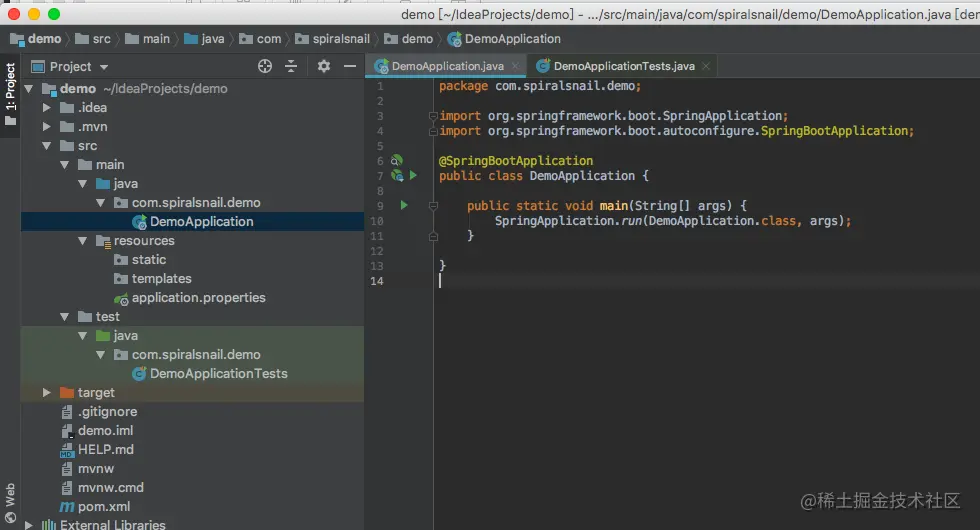Click the run gutter icon beside main method

(404, 205)
